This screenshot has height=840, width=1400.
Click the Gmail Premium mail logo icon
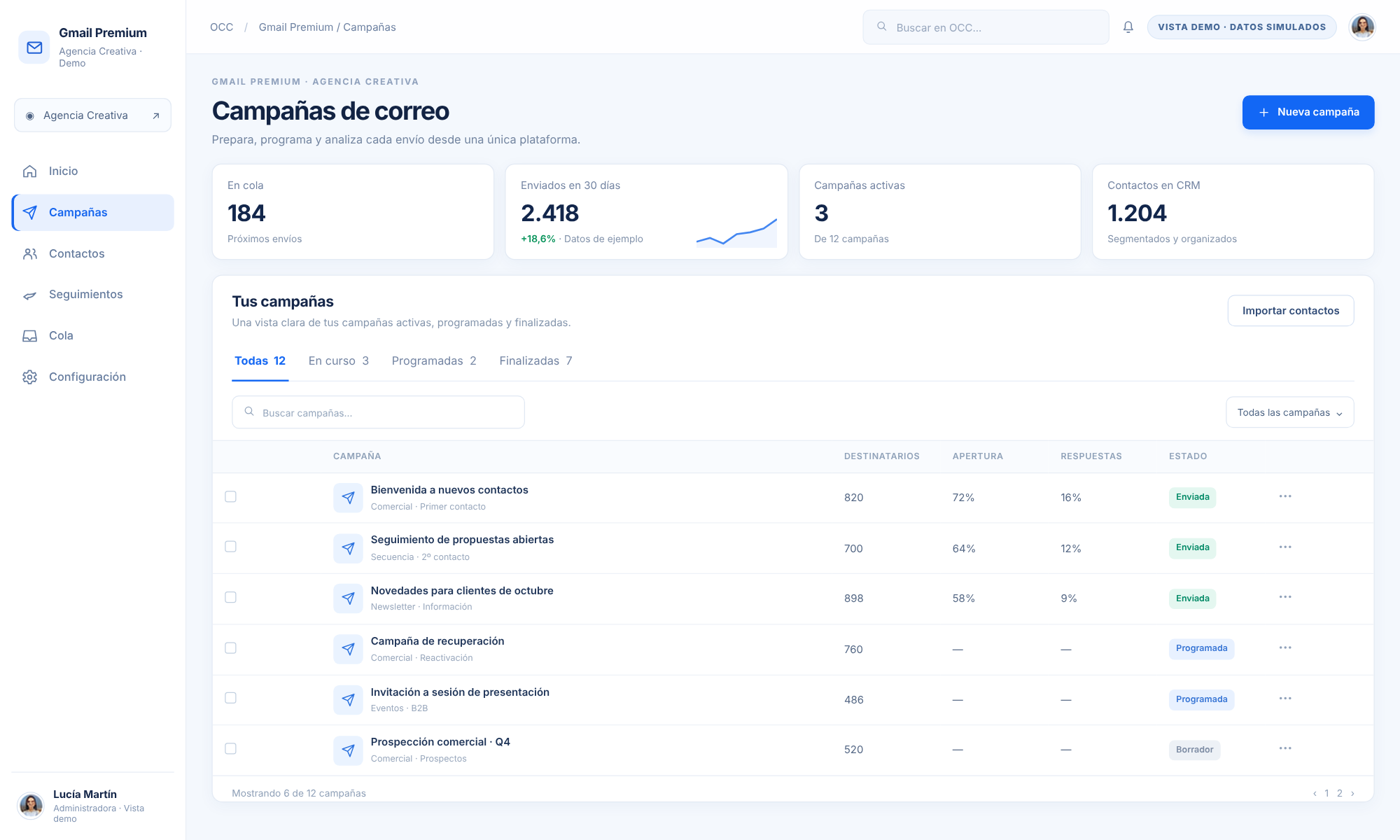click(34, 47)
